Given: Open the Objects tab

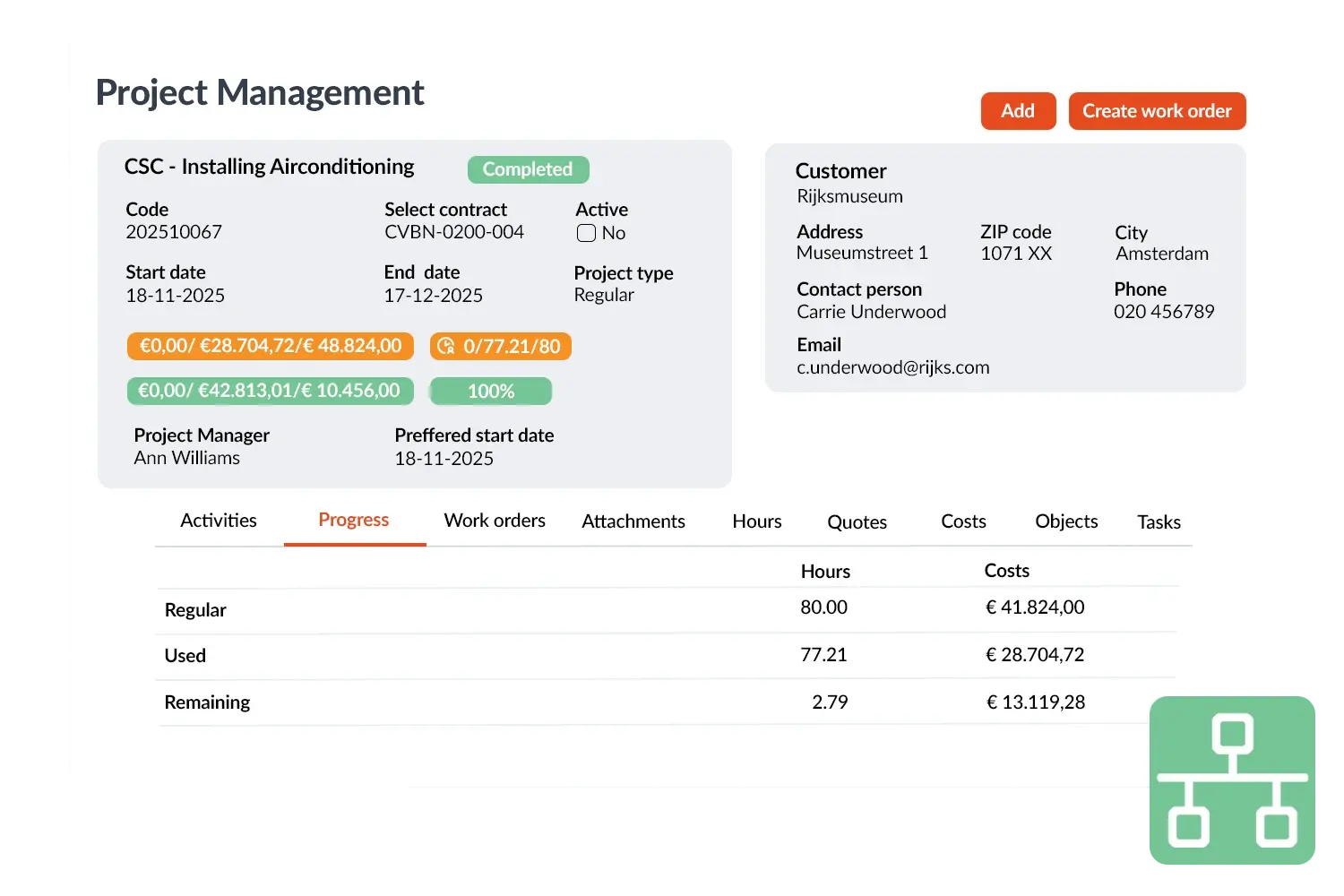Looking at the screenshot, I should 1066,521.
